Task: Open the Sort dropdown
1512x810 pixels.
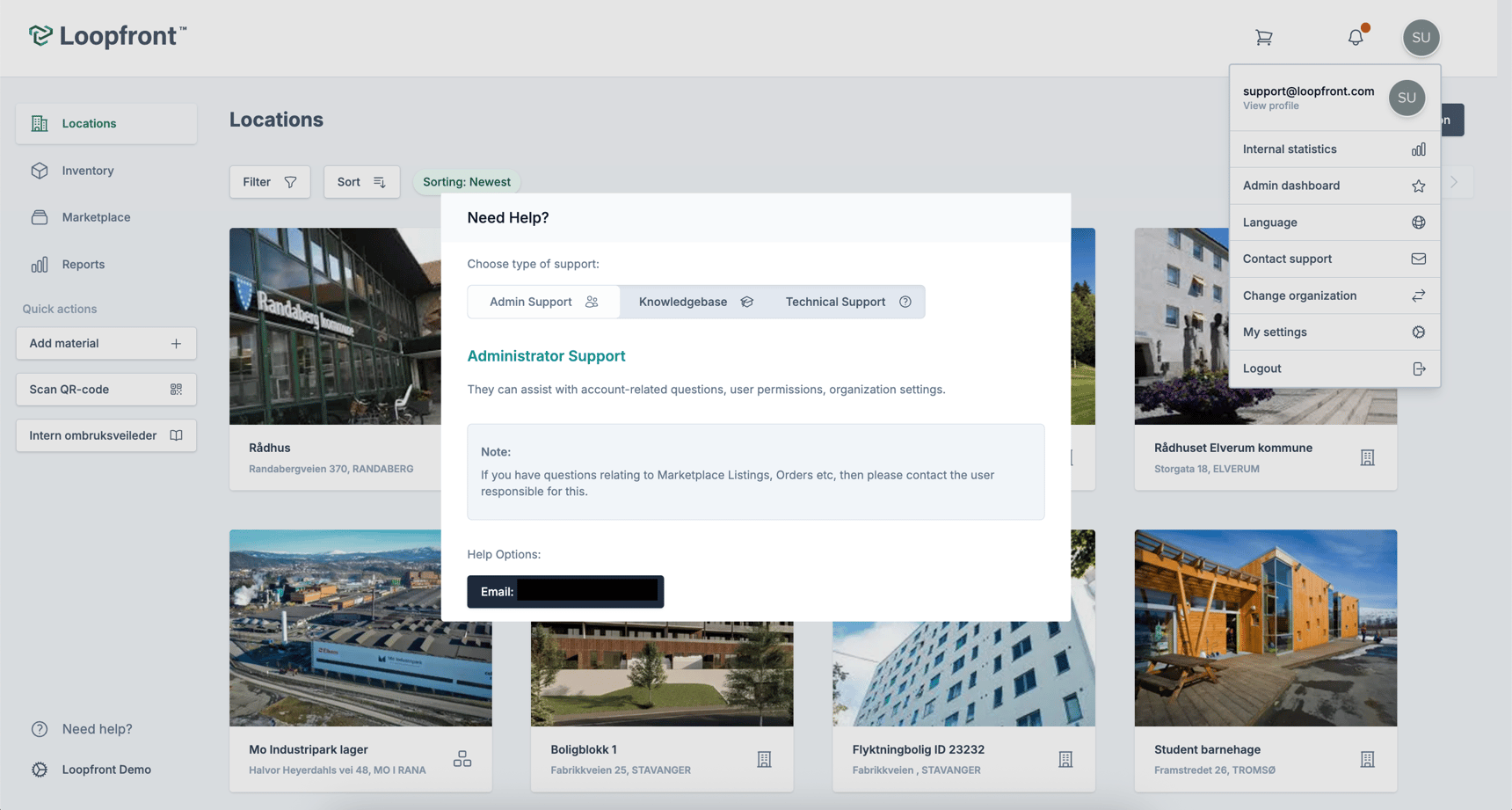Action: point(361,182)
